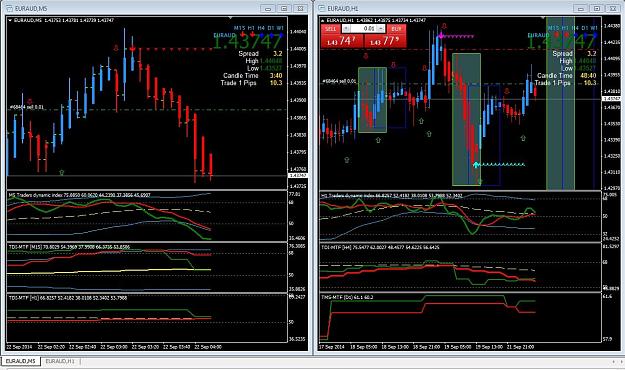Click the 'EURAUD,M5' OHLC header in the chart
This screenshot has height=370, width=625.
pos(64,20)
